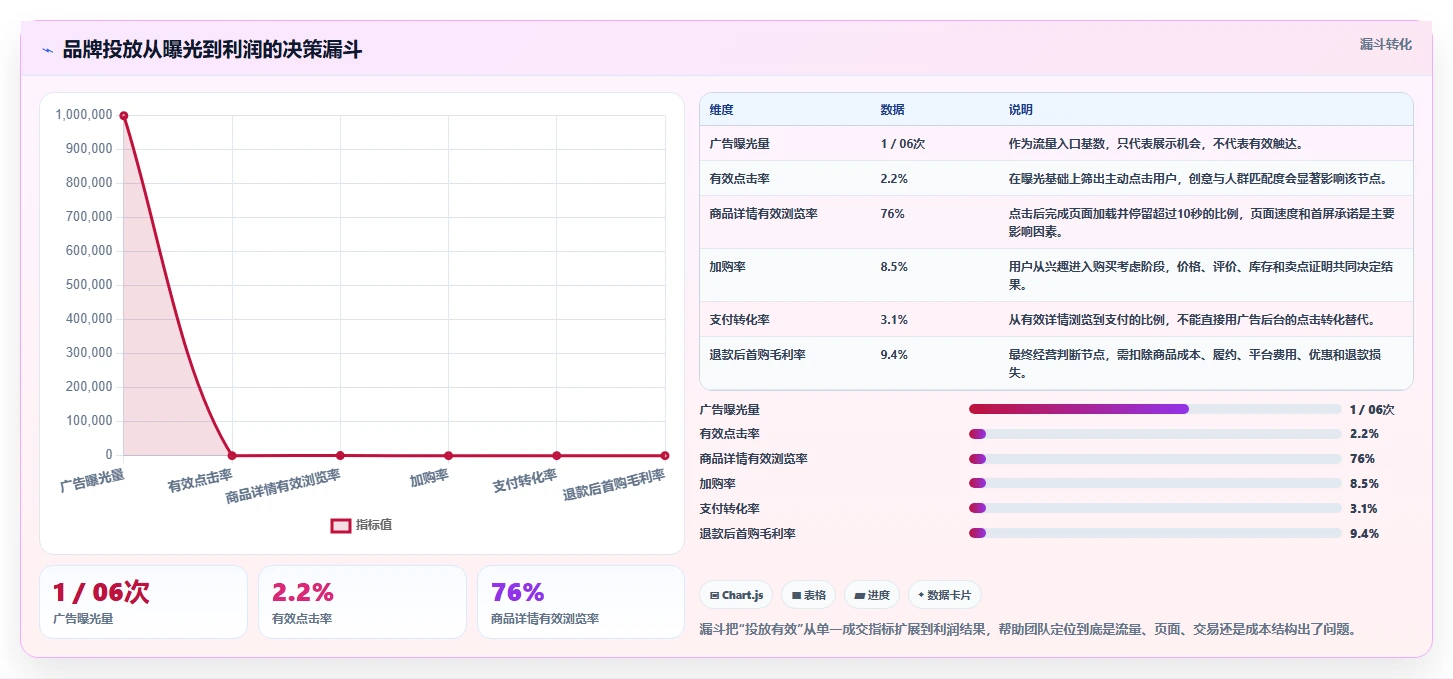The image size is (1453, 679).
Task: Click the chart data point above 退款后首购毛利率
Action: [x=665, y=455]
